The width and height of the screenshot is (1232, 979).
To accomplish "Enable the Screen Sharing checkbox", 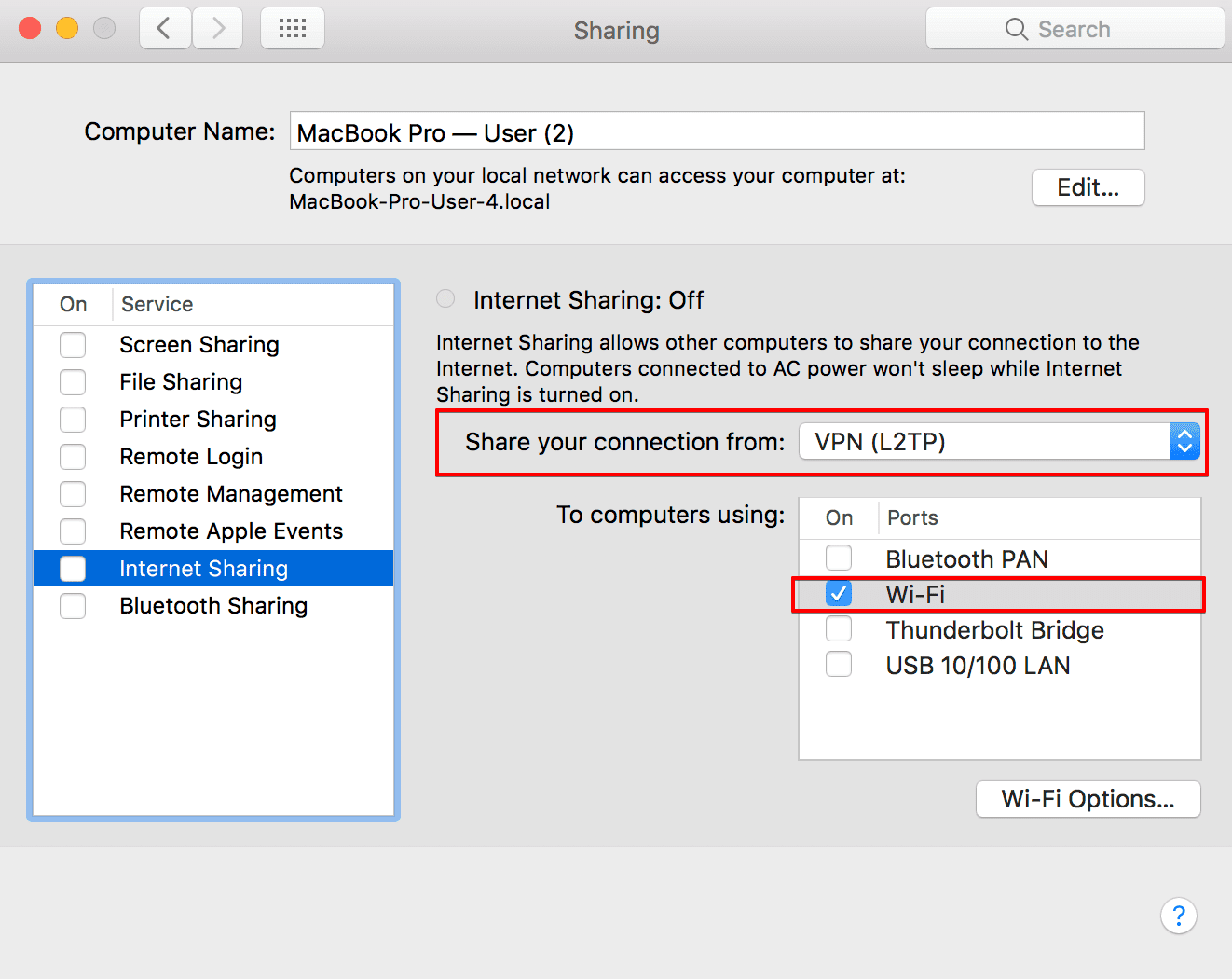I will (73, 345).
